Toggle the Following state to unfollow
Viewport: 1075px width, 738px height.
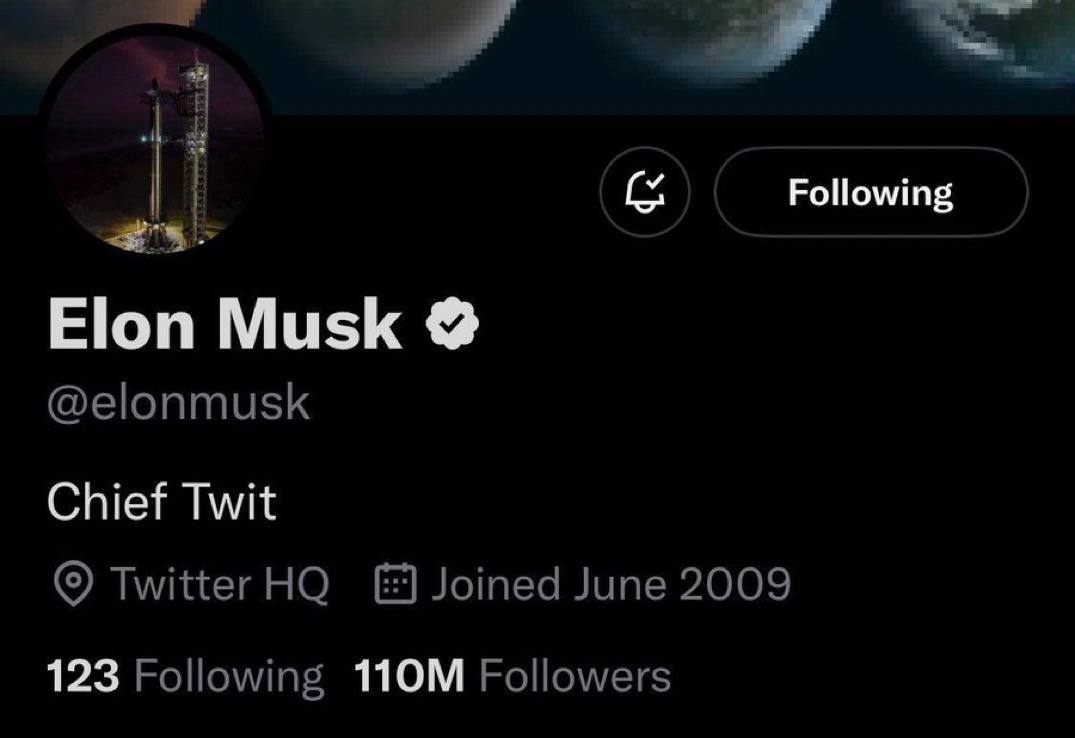(869, 190)
